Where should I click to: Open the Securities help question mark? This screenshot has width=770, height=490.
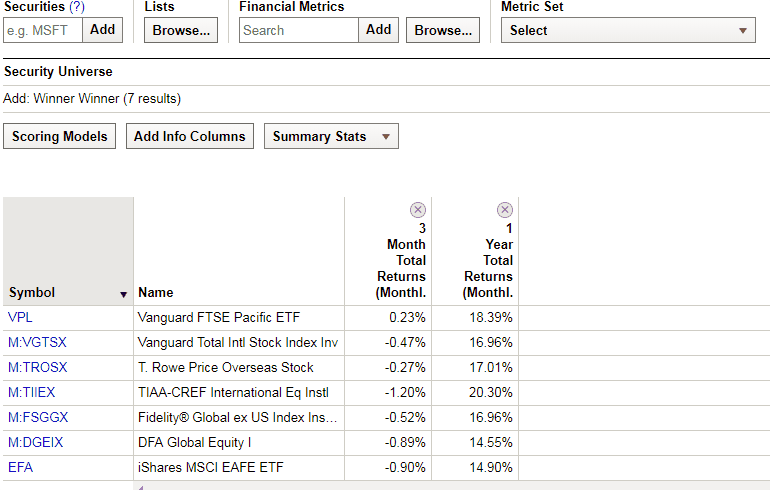click(x=77, y=7)
